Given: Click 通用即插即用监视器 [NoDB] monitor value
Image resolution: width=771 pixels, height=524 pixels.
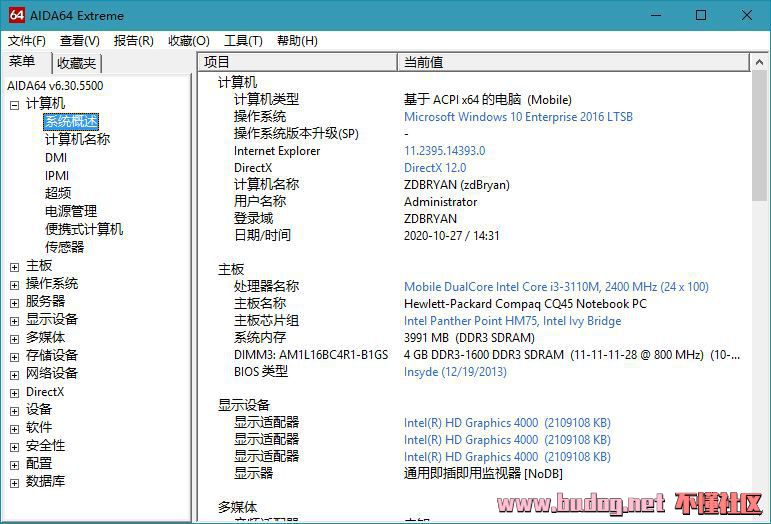Looking at the screenshot, I should pyautogui.click(x=483, y=473).
